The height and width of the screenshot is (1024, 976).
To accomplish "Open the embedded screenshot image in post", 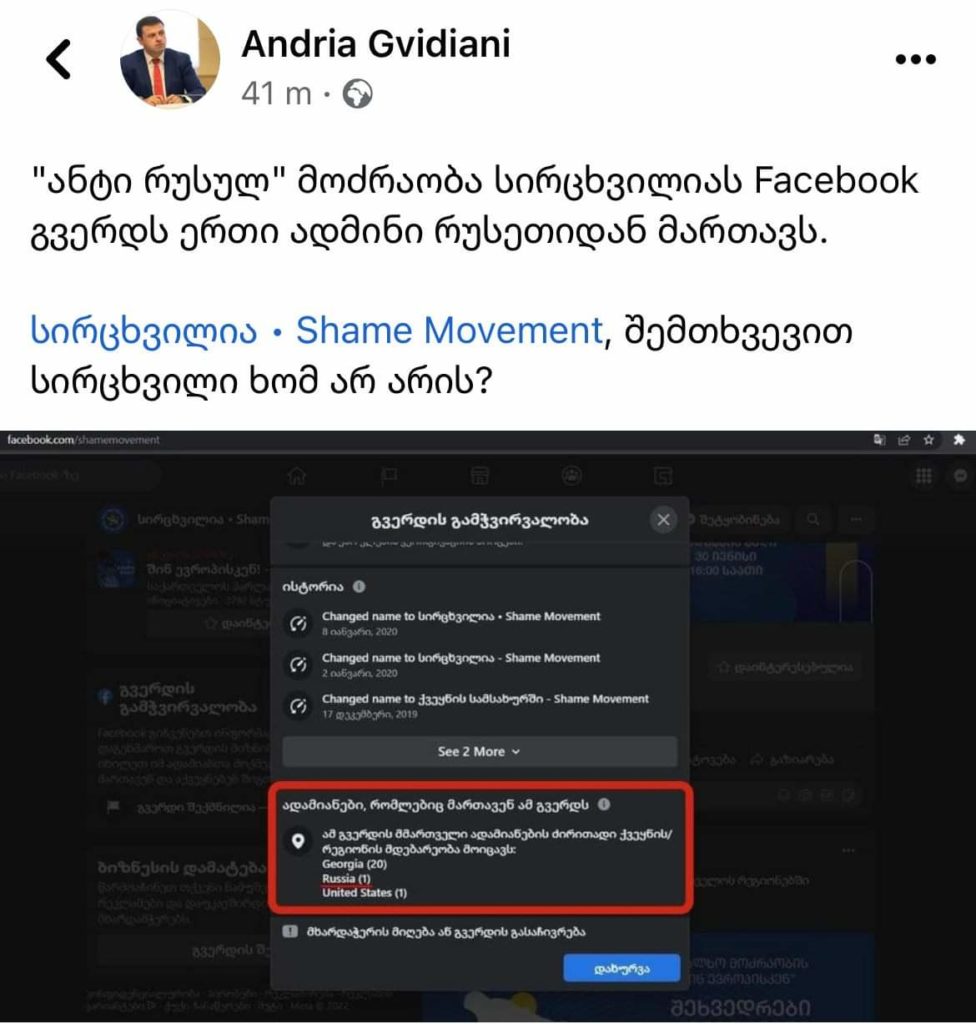I will 488,726.
